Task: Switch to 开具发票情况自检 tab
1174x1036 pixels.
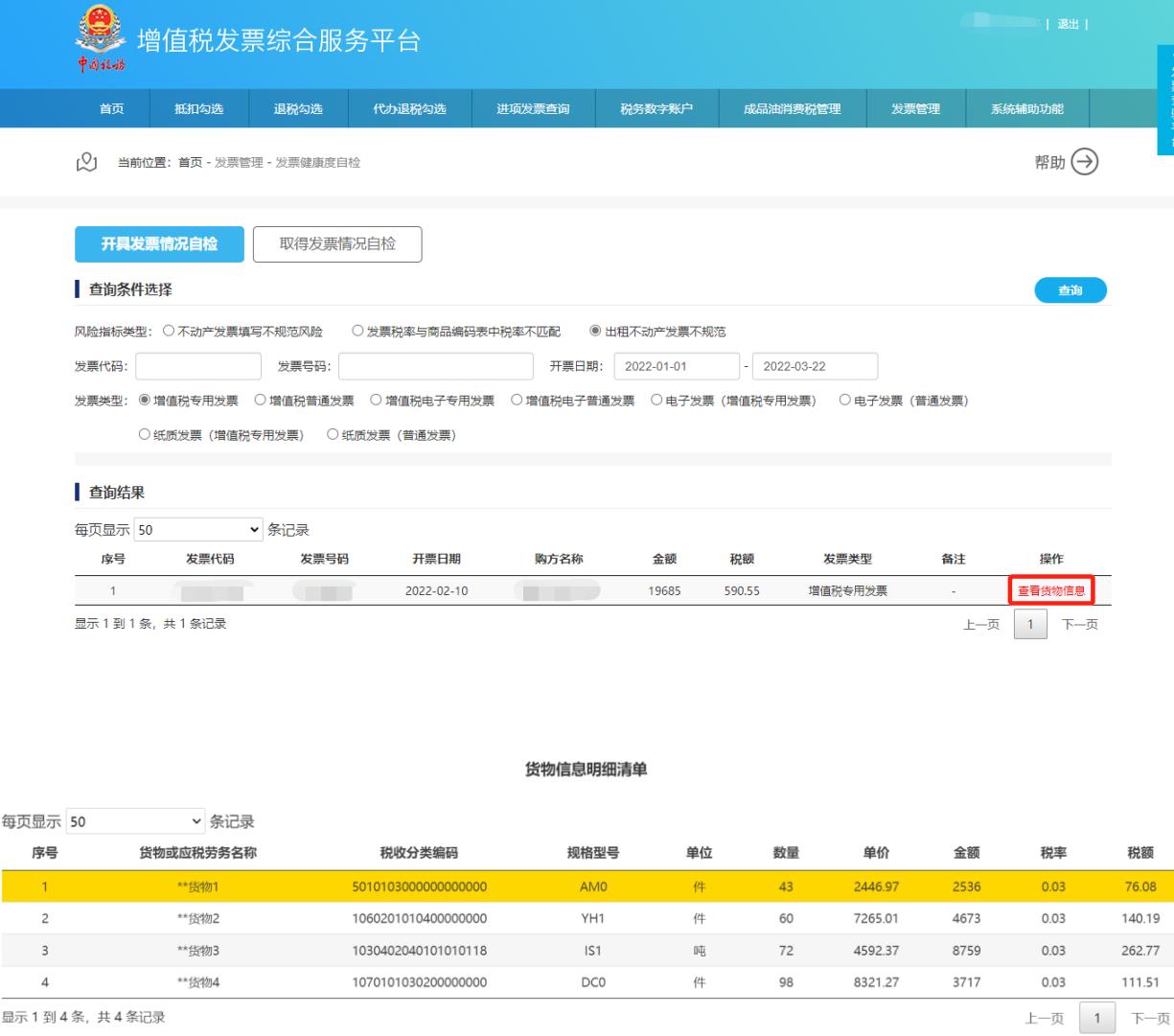Action: (159, 244)
